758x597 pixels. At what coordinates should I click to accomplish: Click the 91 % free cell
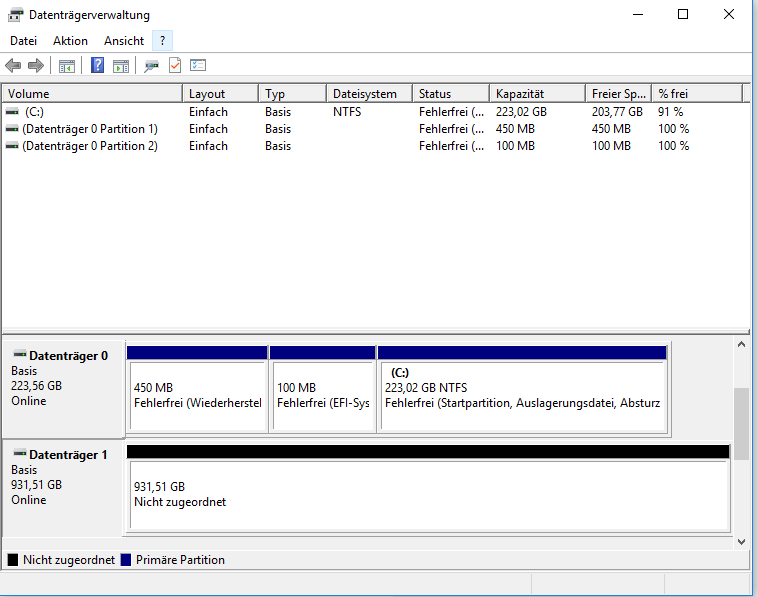[671, 112]
